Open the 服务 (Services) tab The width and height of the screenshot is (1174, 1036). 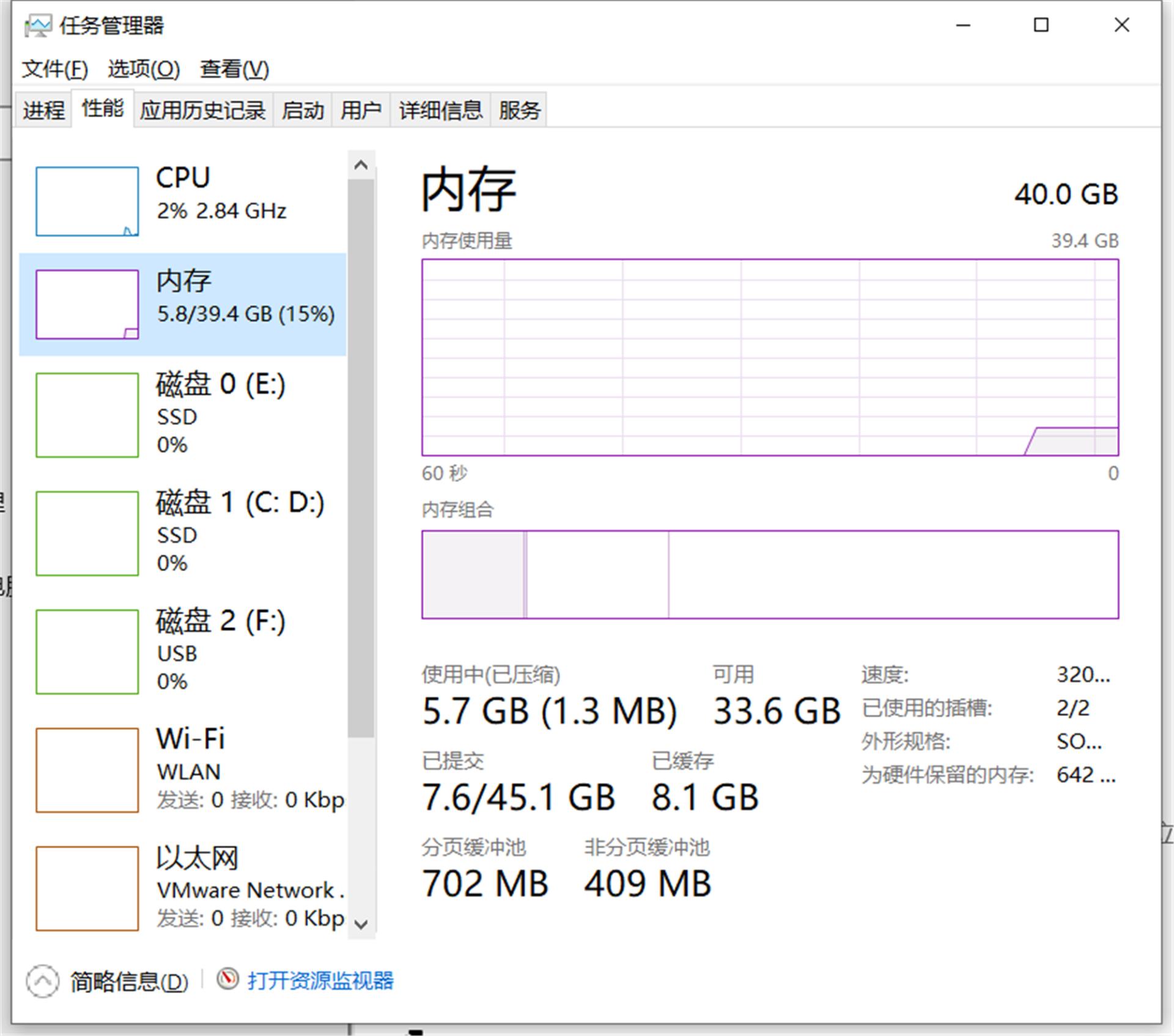tap(519, 110)
